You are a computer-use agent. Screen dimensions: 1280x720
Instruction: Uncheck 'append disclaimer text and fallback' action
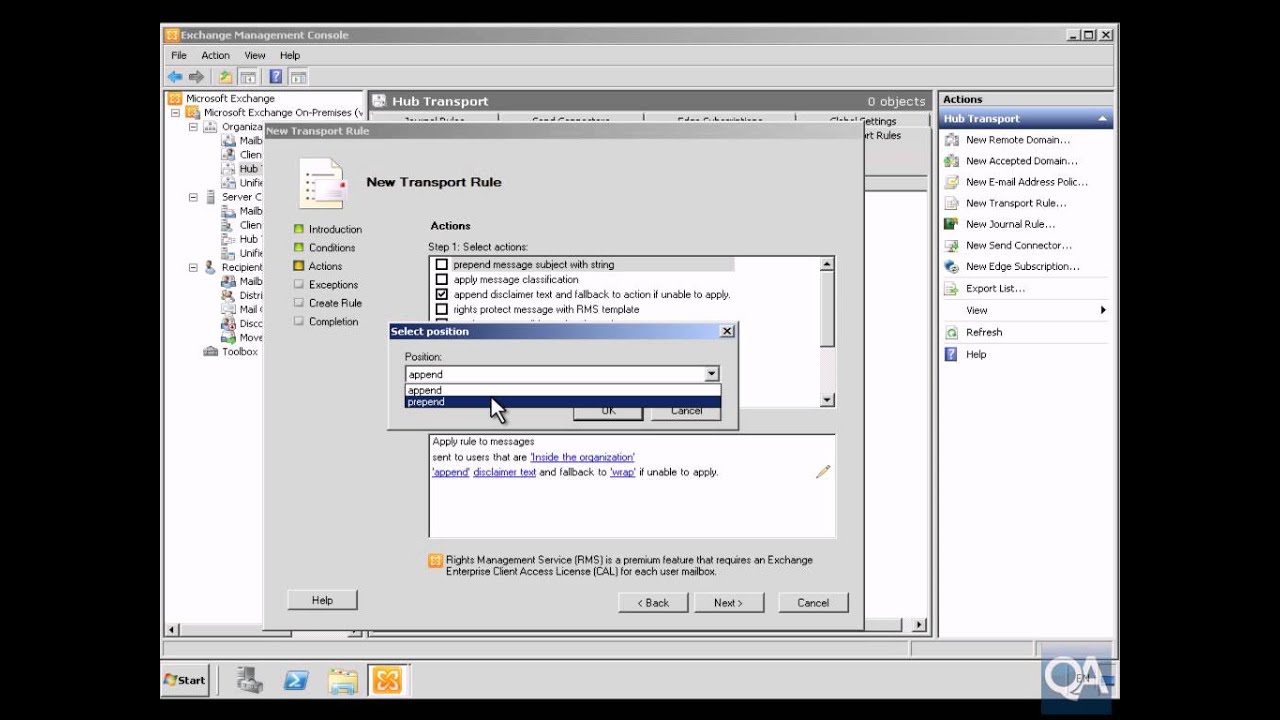442,295
